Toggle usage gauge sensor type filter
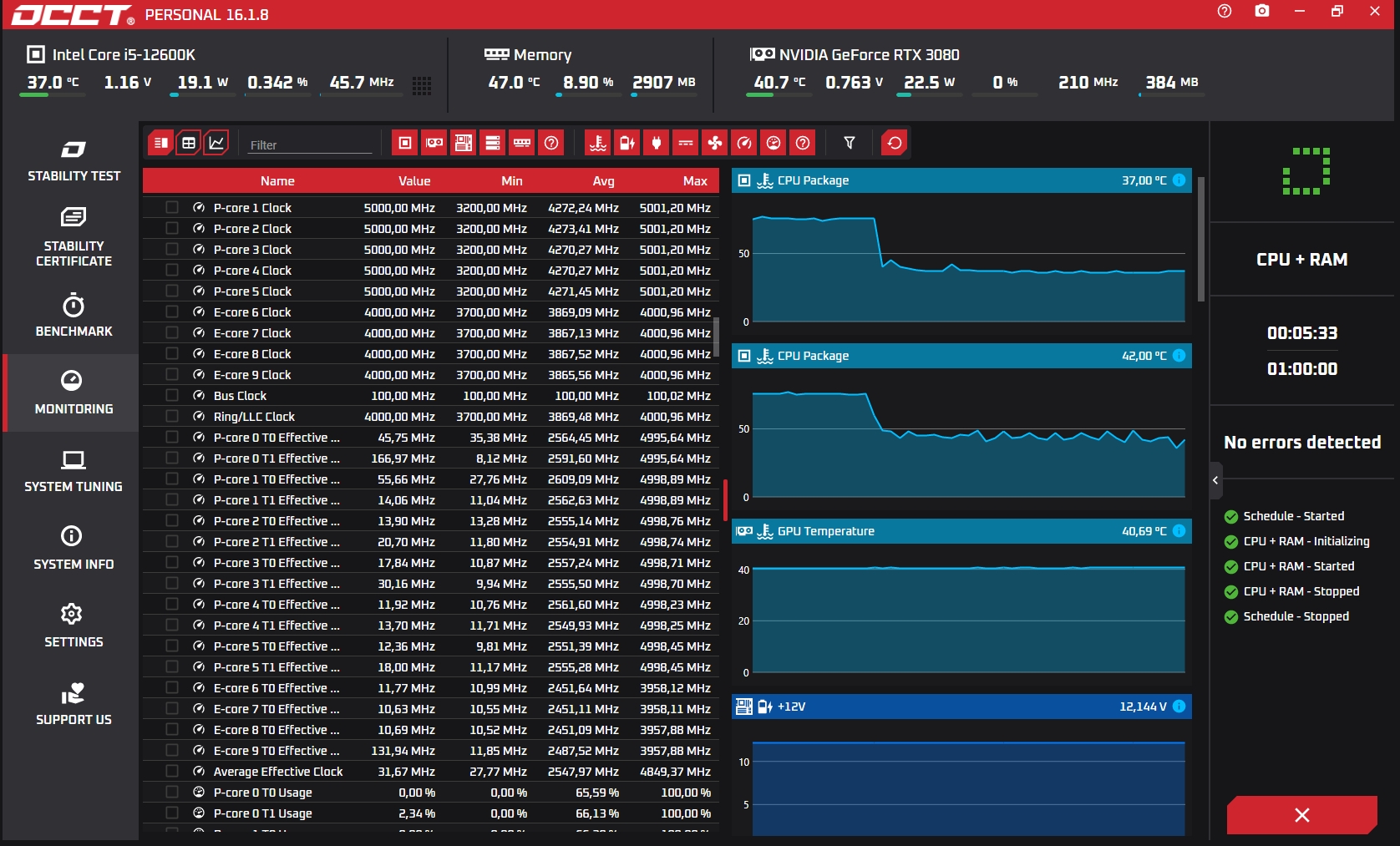Viewport: 1400px width, 846px height. pos(774,143)
